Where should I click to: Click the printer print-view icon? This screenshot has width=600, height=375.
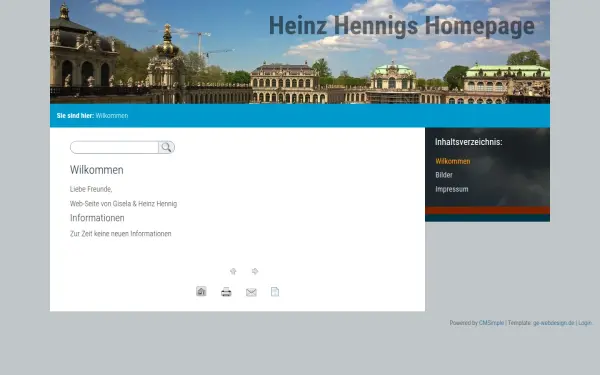(x=226, y=292)
